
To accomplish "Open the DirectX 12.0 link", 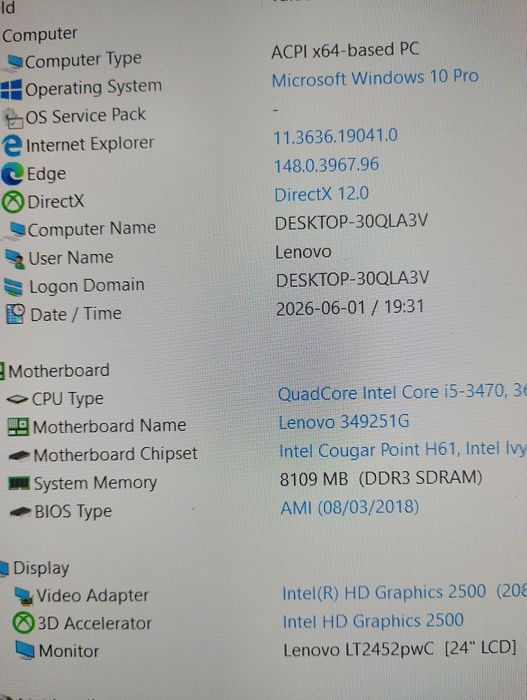I will tap(322, 194).
